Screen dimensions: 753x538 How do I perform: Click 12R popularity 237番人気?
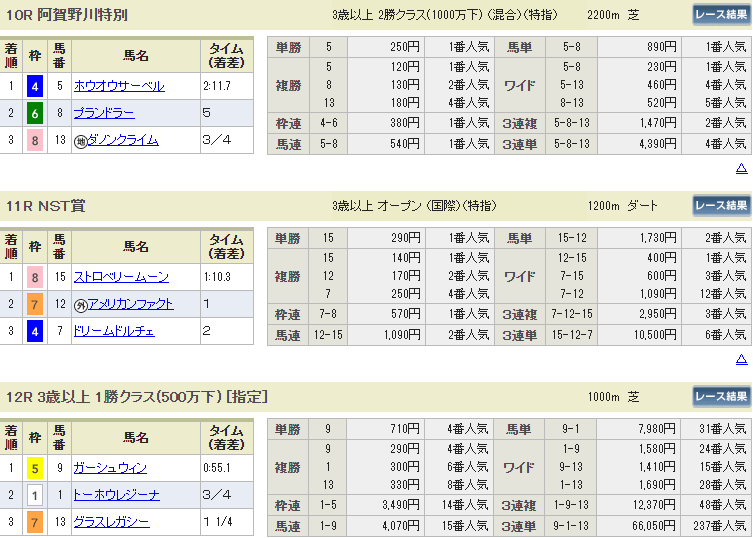(719, 526)
